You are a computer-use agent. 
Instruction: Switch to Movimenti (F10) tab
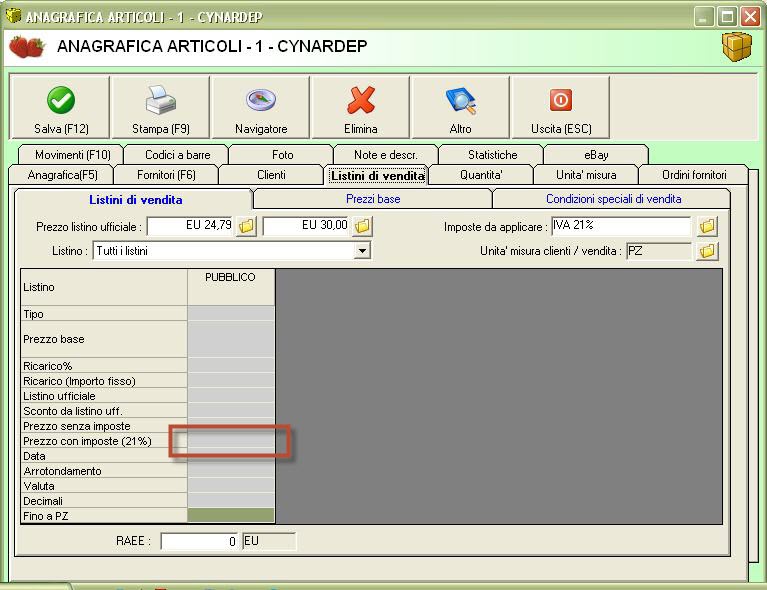(72, 155)
